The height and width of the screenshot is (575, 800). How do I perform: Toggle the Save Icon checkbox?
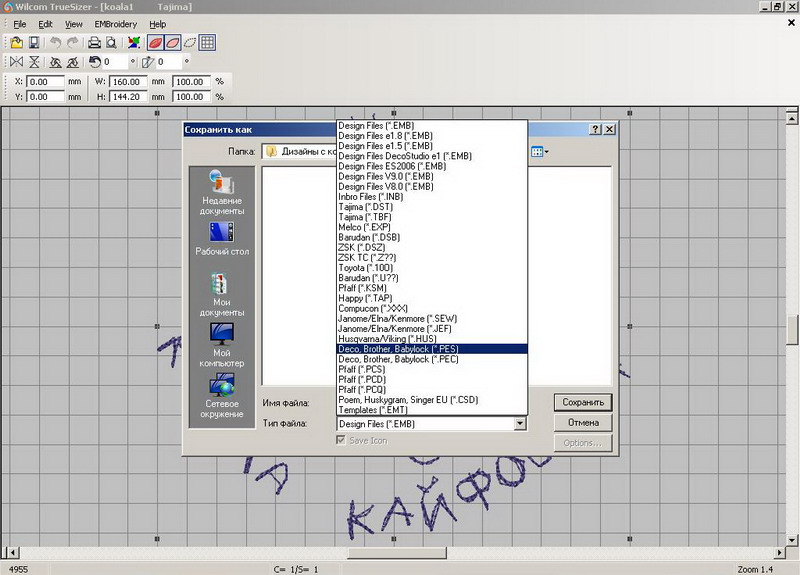[x=342, y=440]
